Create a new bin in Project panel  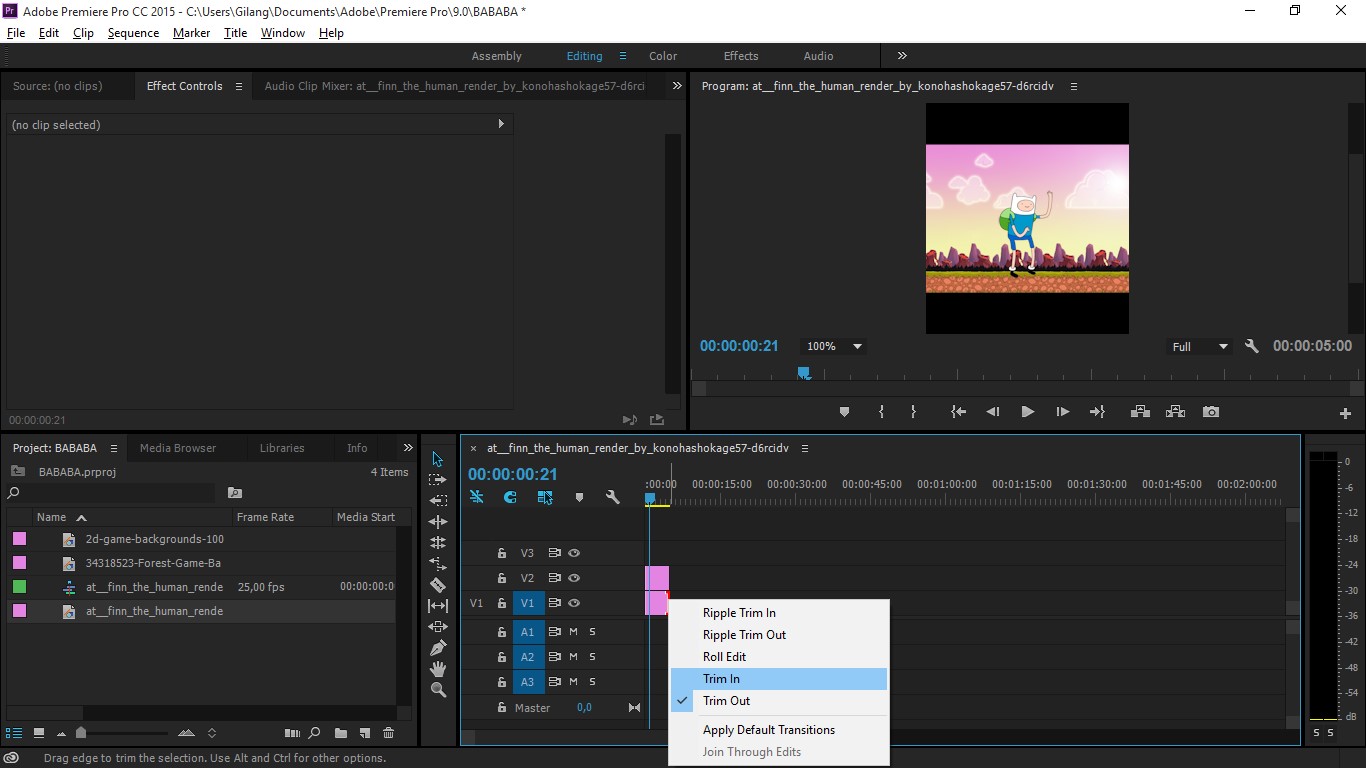tap(341, 733)
